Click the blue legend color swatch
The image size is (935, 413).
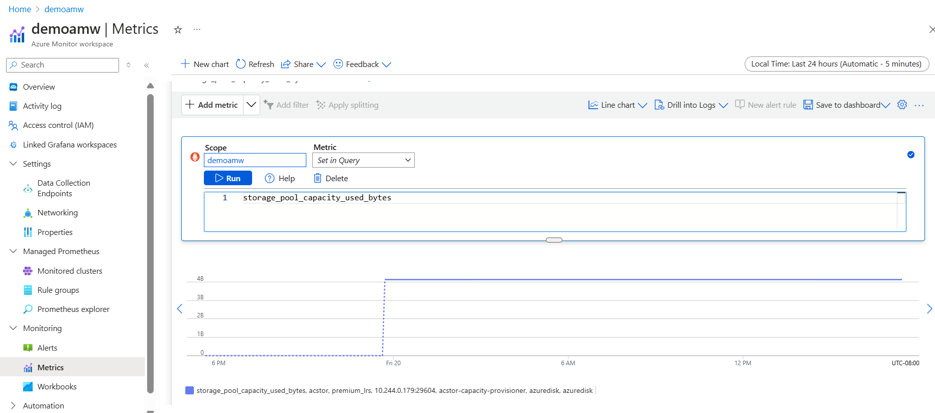(189, 391)
